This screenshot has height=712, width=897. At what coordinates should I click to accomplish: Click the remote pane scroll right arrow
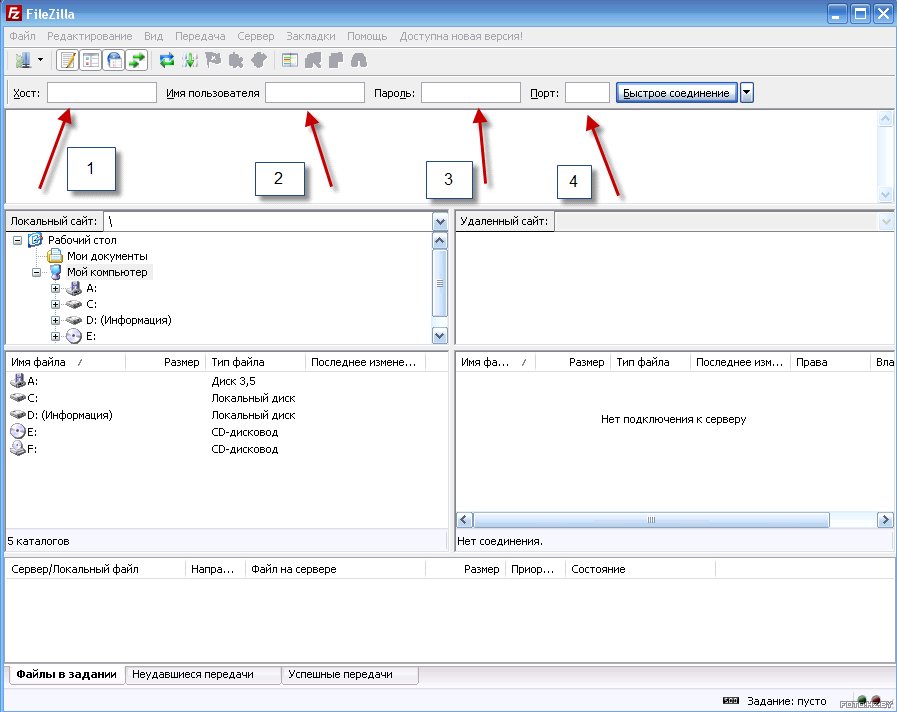tap(885, 520)
